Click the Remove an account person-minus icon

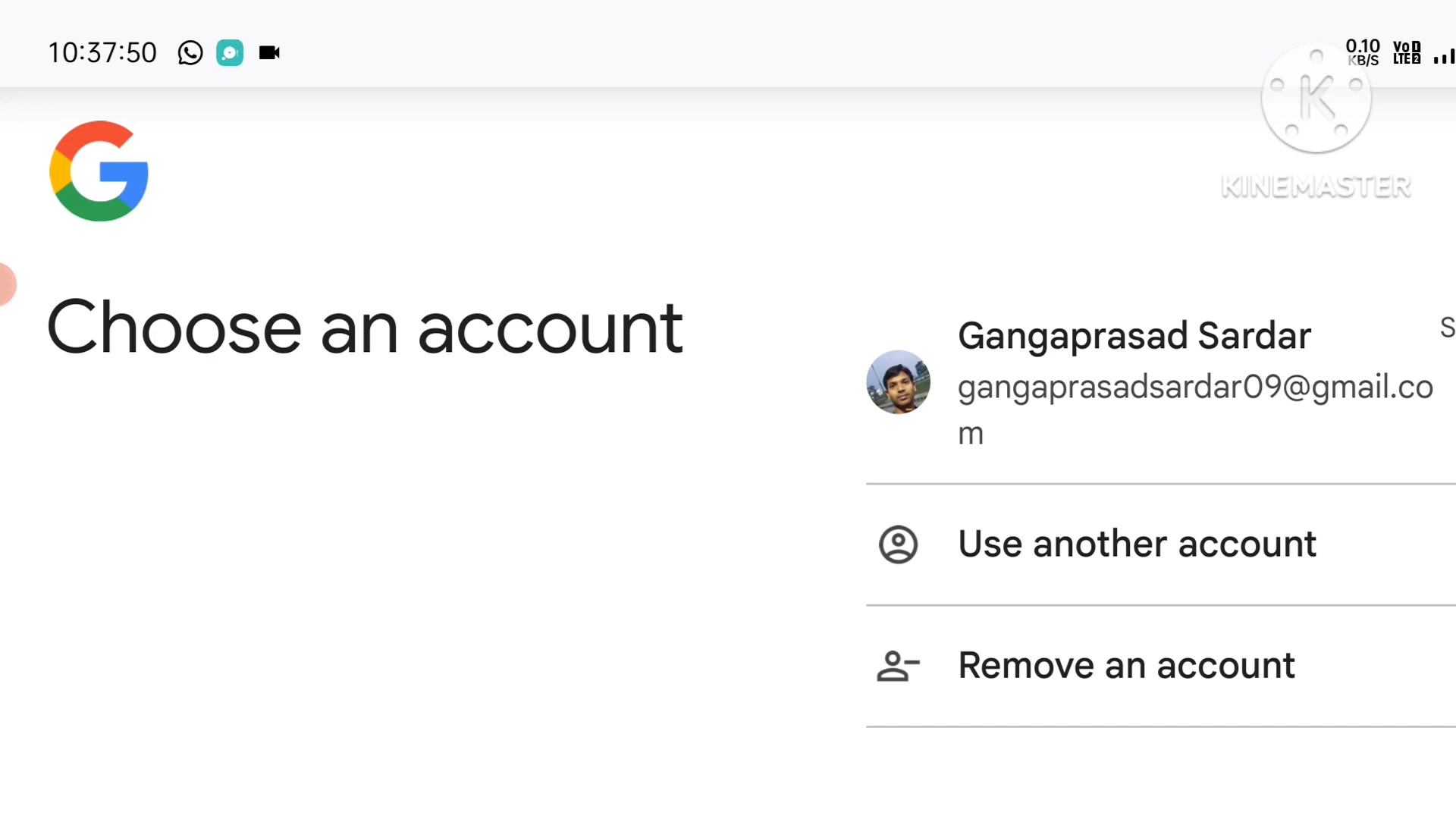899,667
